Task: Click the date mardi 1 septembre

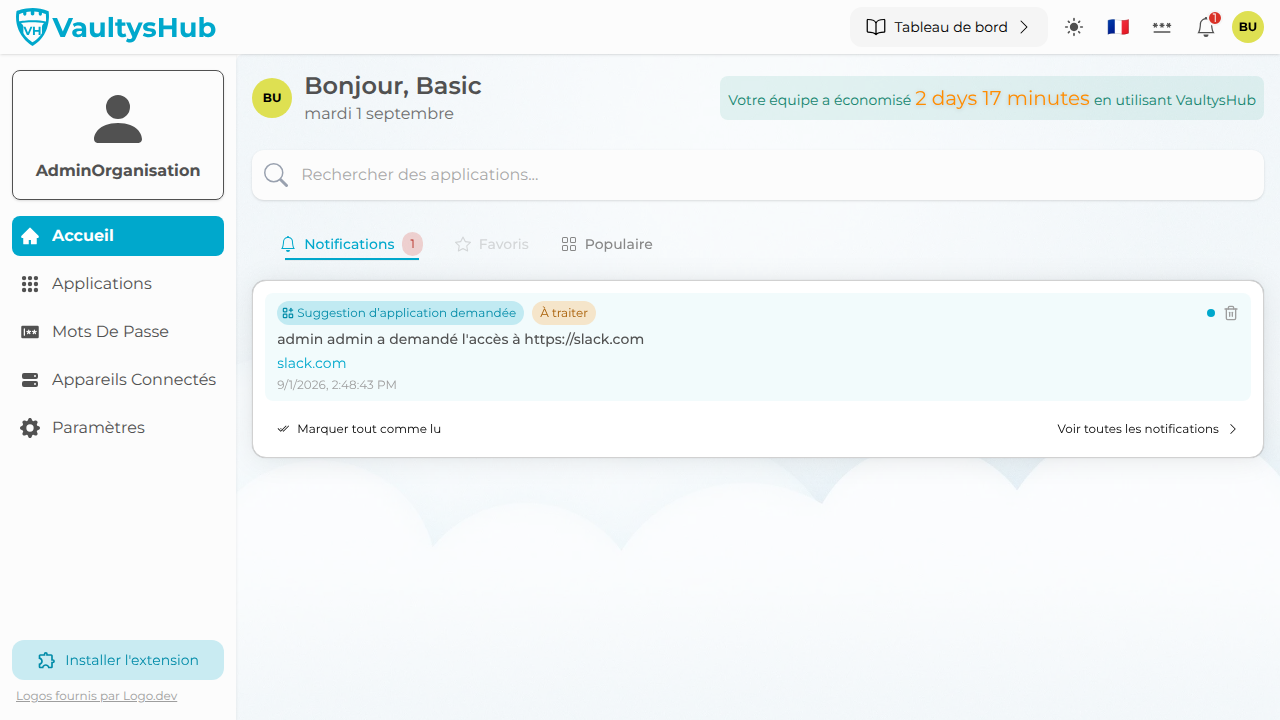Action: coord(379,114)
